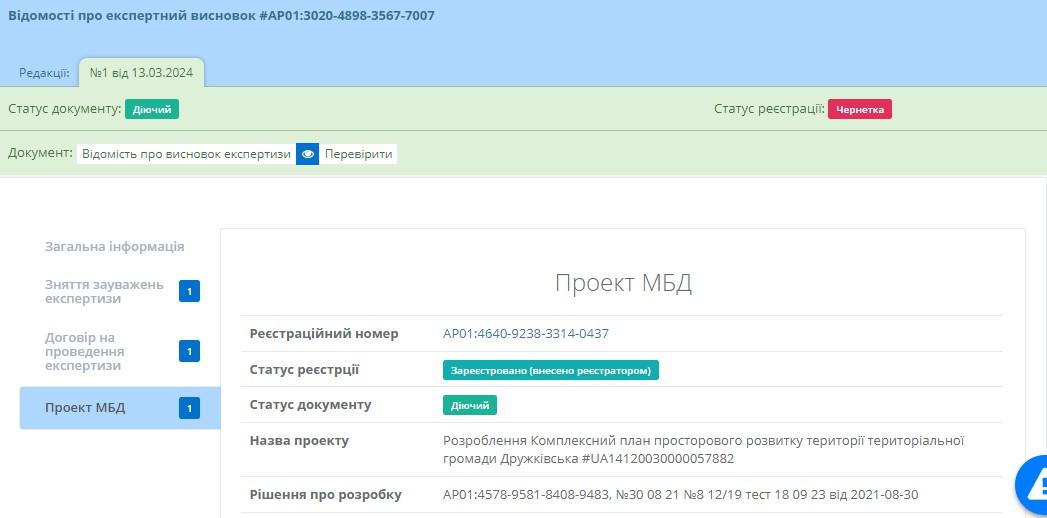1047x518 pixels.
Task: Click the green Діючий badge in top status bar
Action: tap(152, 109)
